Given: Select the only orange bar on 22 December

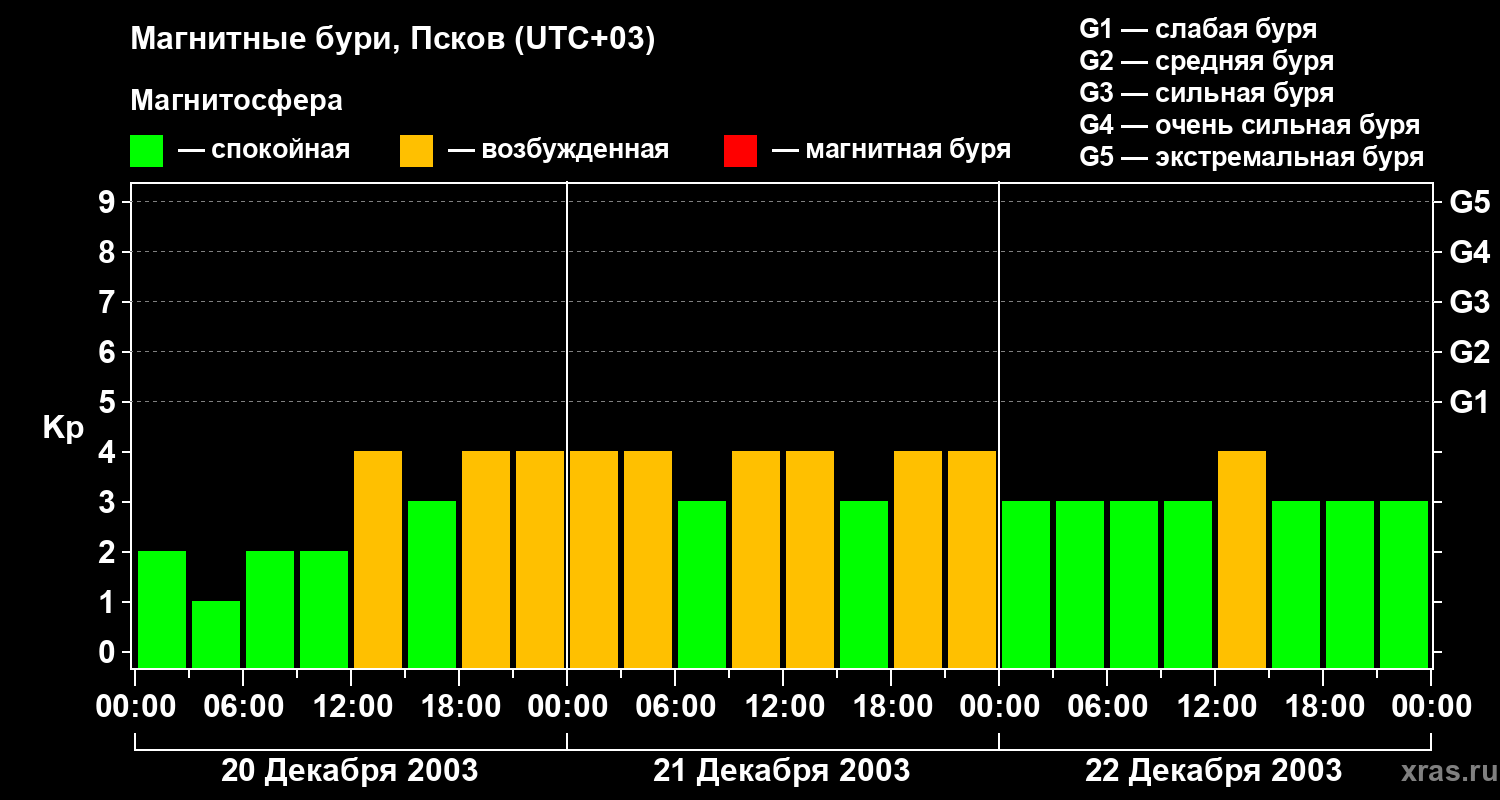Looking at the screenshot, I should [x=1242, y=559].
